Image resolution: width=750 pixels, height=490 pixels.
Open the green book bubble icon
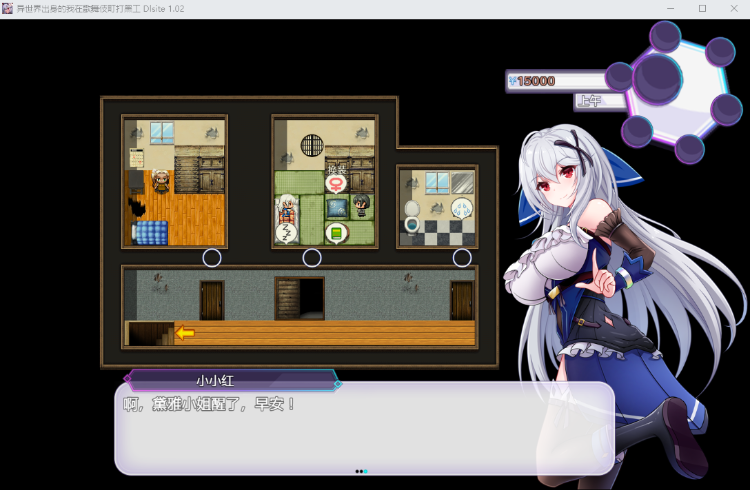pyautogui.click(x=336, y=234)
